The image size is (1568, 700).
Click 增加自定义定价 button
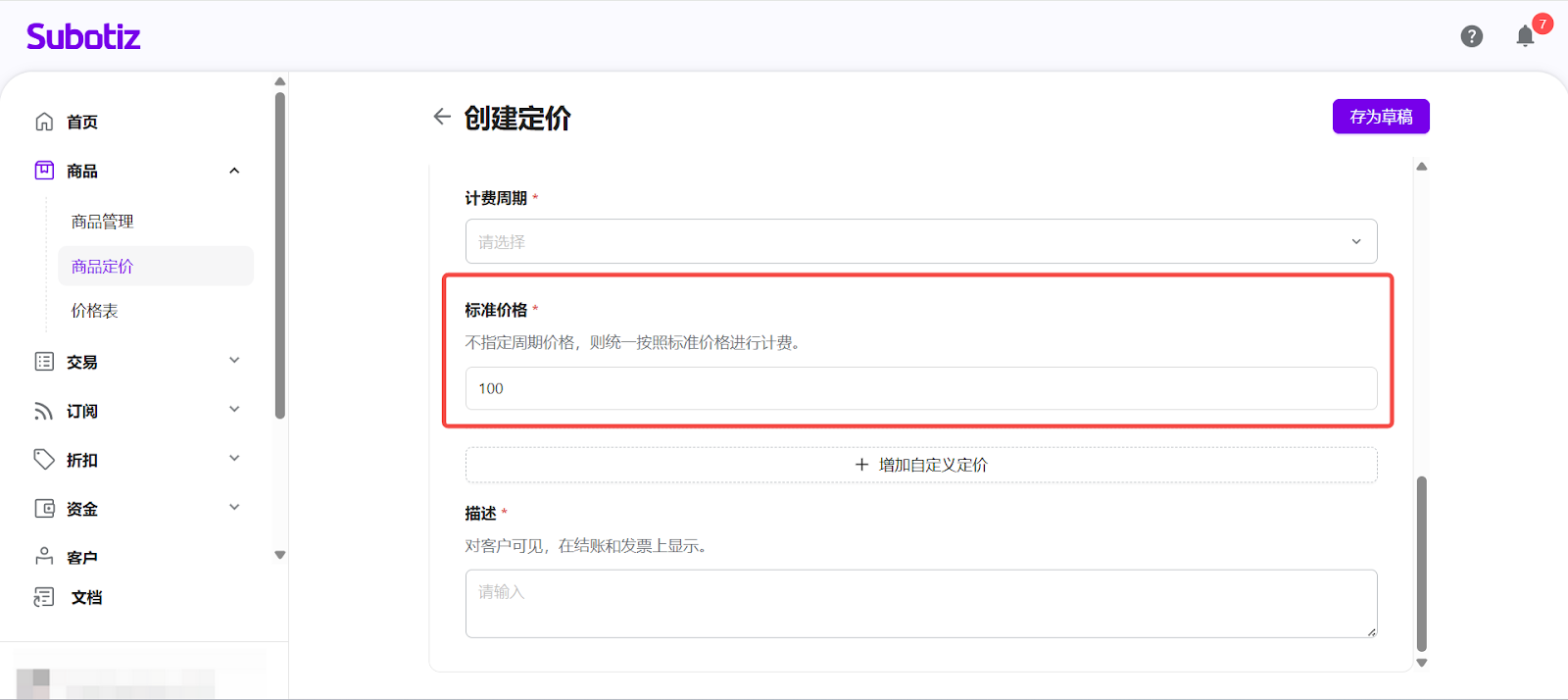pyautogui.click(x=920, y=465)
